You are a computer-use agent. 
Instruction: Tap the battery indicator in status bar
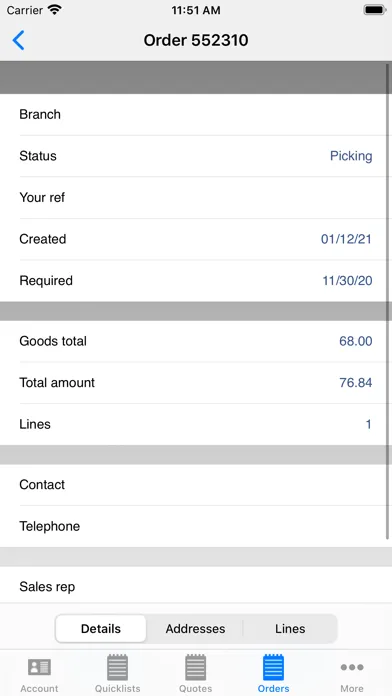coord(375,10)
